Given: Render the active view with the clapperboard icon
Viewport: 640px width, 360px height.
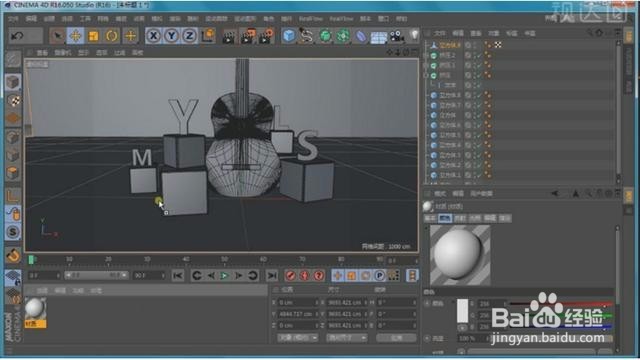Looking at the screenshot, I should tap(229, 36).
